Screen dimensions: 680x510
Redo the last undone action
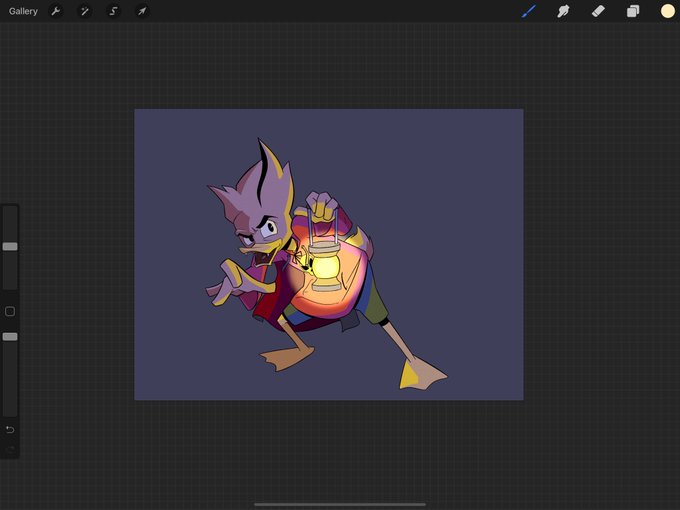tap(10, 448)
